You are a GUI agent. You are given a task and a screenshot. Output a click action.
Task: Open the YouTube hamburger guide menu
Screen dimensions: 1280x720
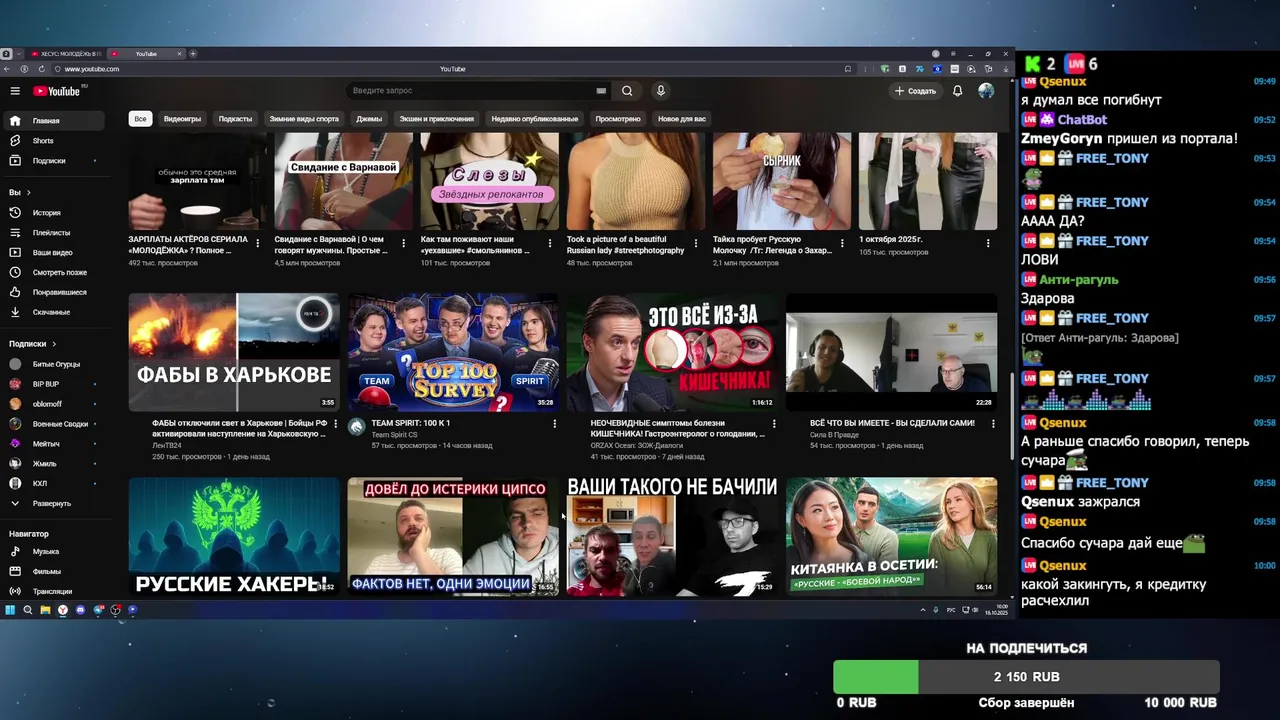point(15,91)
